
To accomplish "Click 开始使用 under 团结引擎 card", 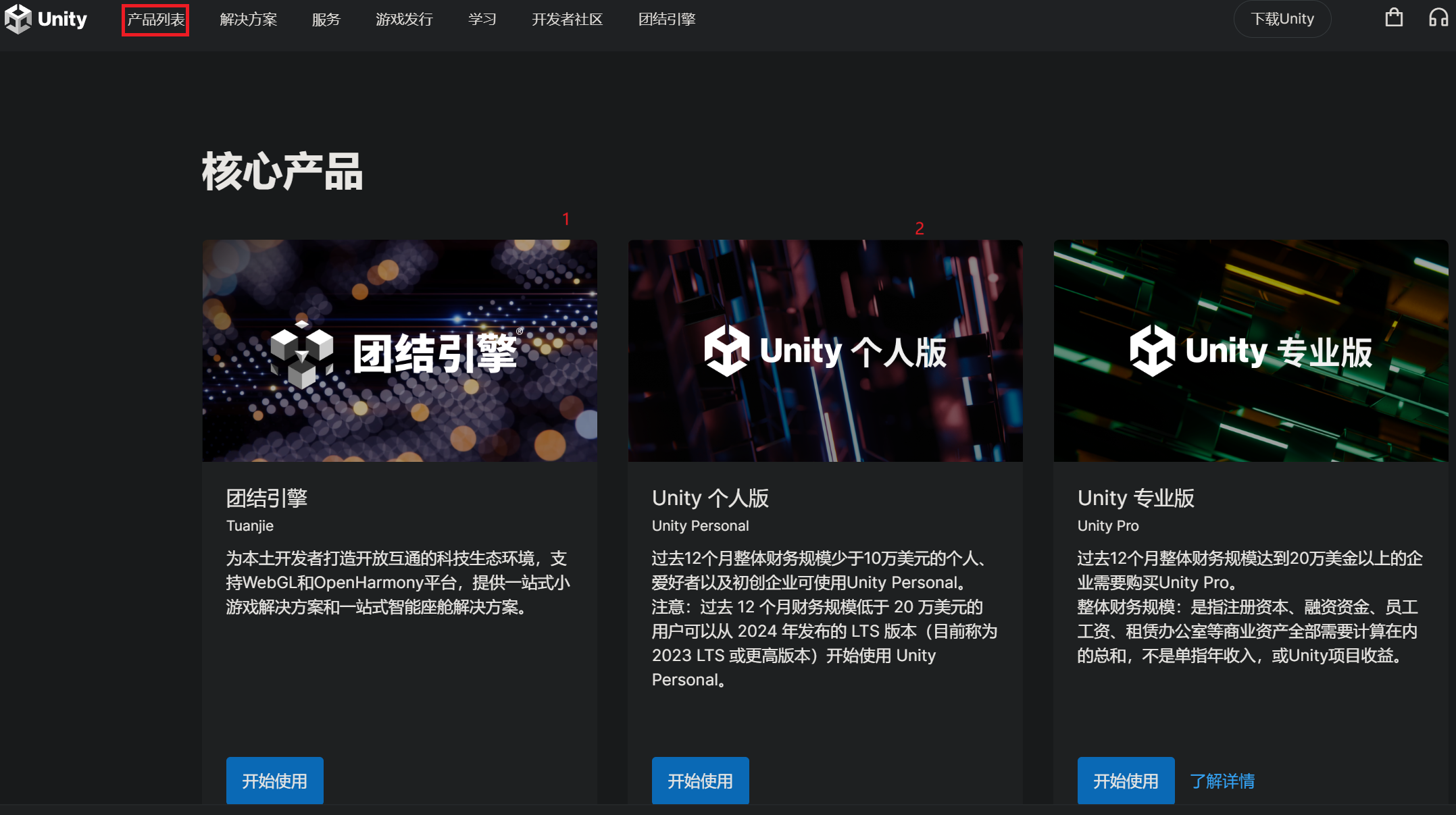I will [x=274, y=781].
